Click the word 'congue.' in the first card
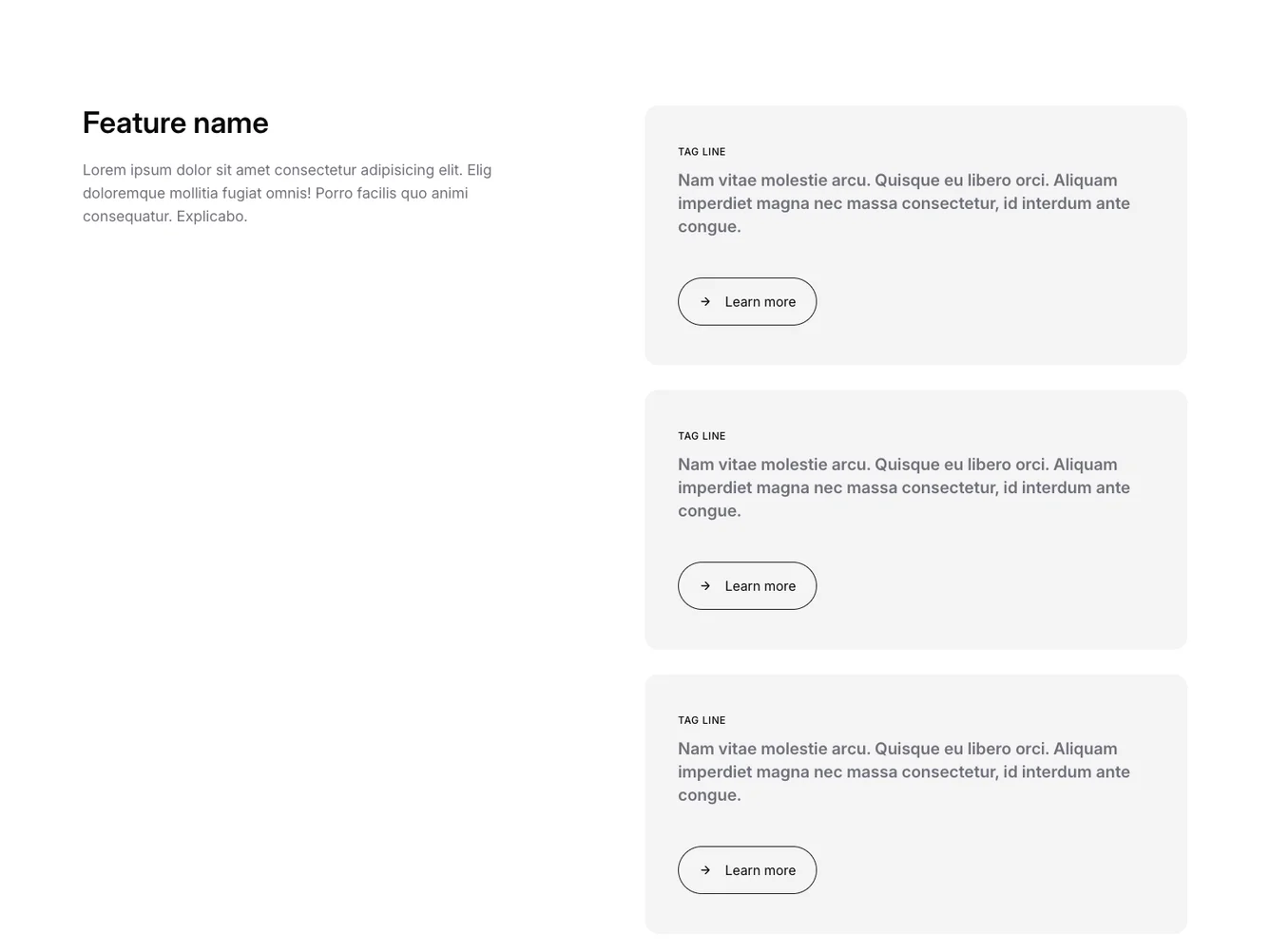This screenshot has width=1270, height=952. [709, 227]
